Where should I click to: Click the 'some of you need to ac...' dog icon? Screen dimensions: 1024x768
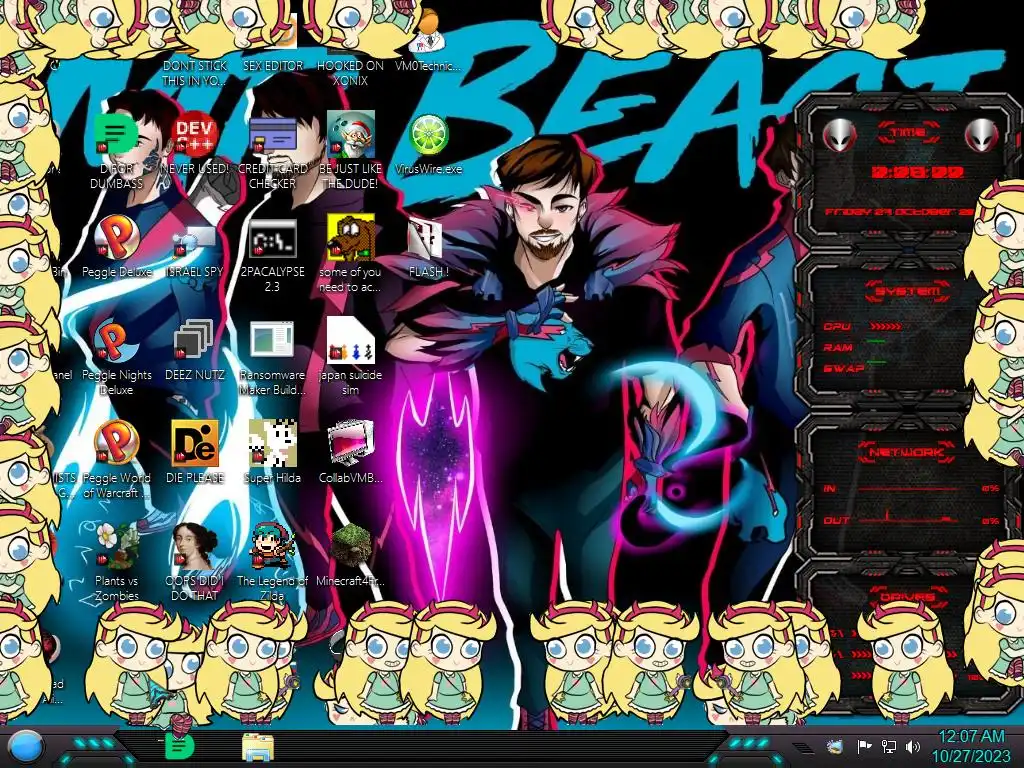[x=351, y=238]
